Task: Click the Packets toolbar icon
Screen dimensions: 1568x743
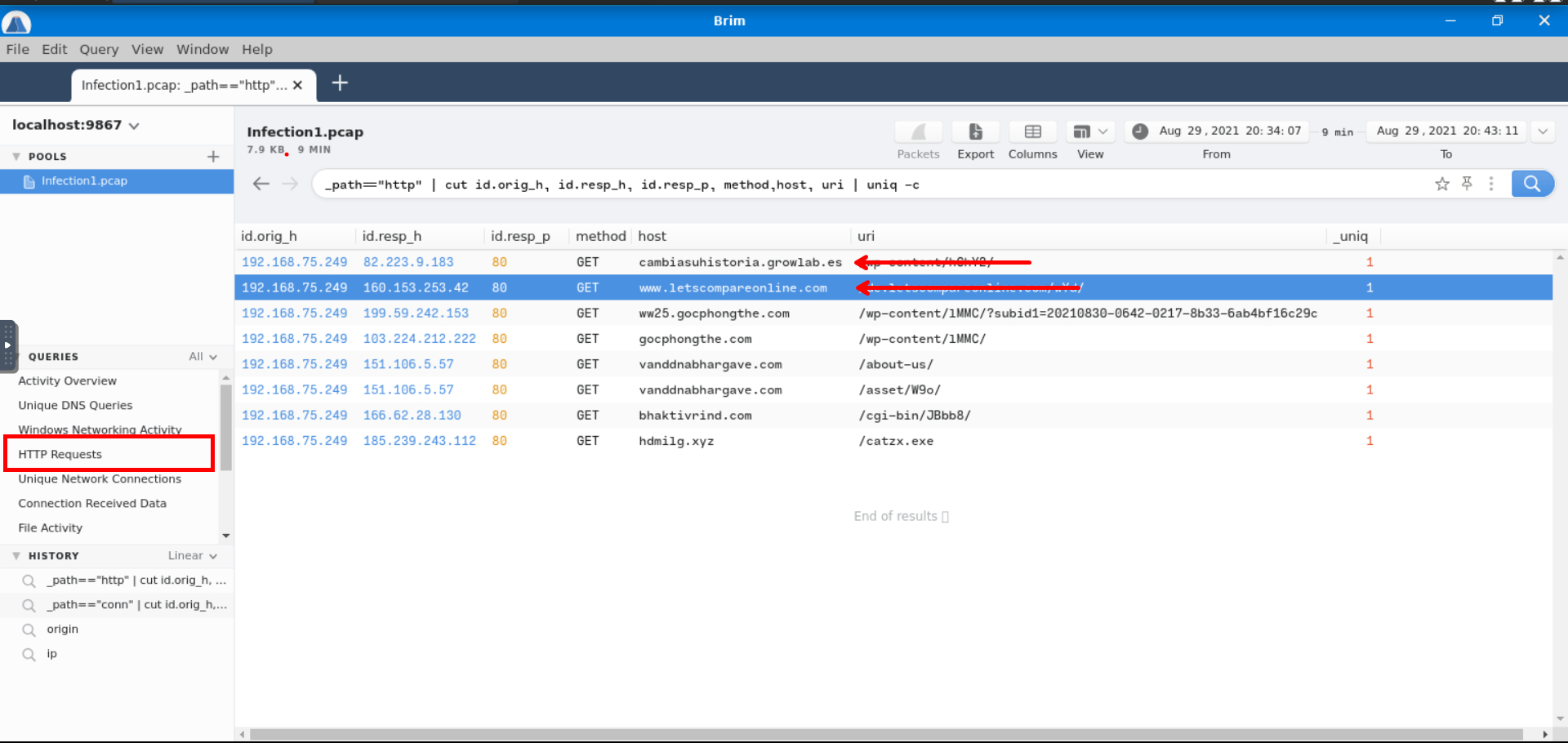Action: coord(918,132)
